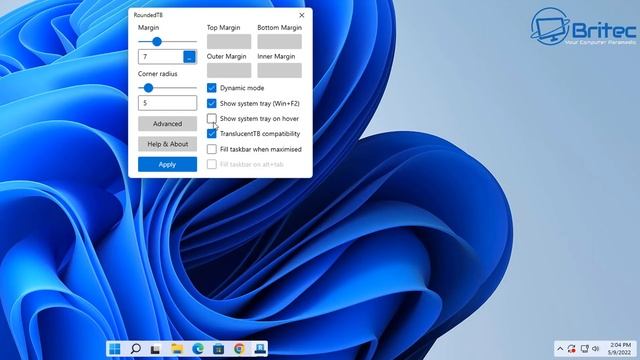Untick Show system tray (Win+F2)

point(211,103)
